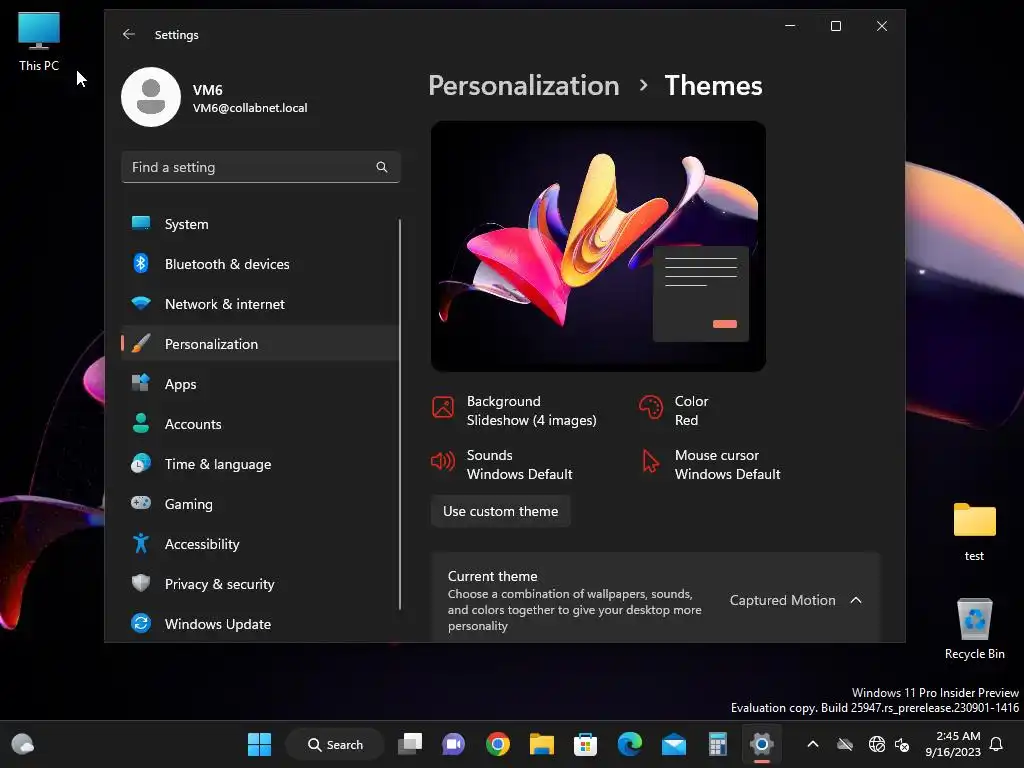This screenshot has width=1024, height=768.
Task: Open File Explorer from taskbar
Action: (541, 744)
